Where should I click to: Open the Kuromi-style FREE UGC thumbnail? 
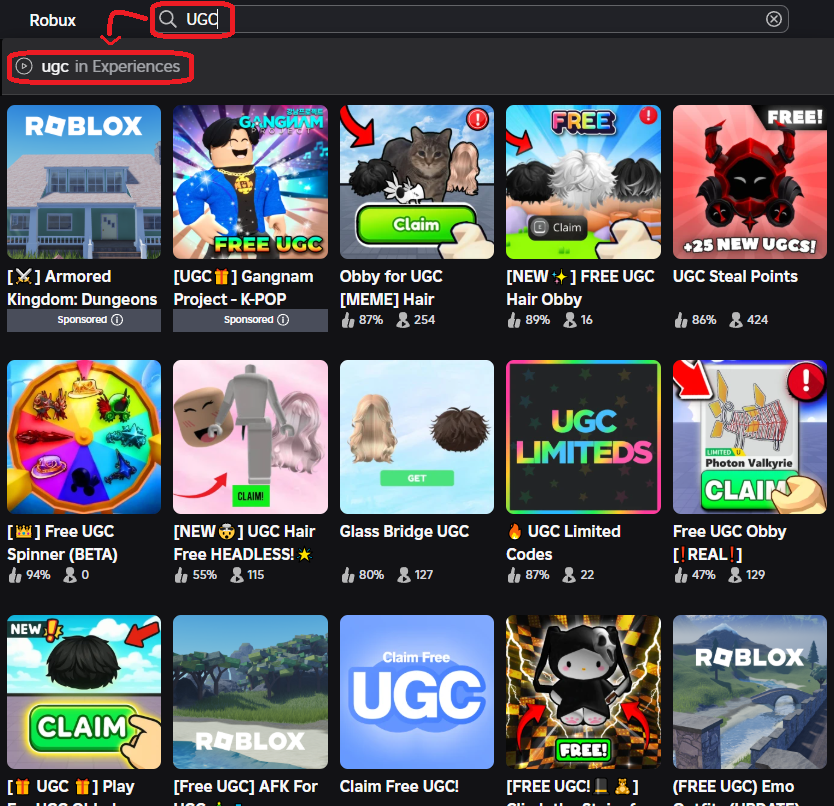583,692
